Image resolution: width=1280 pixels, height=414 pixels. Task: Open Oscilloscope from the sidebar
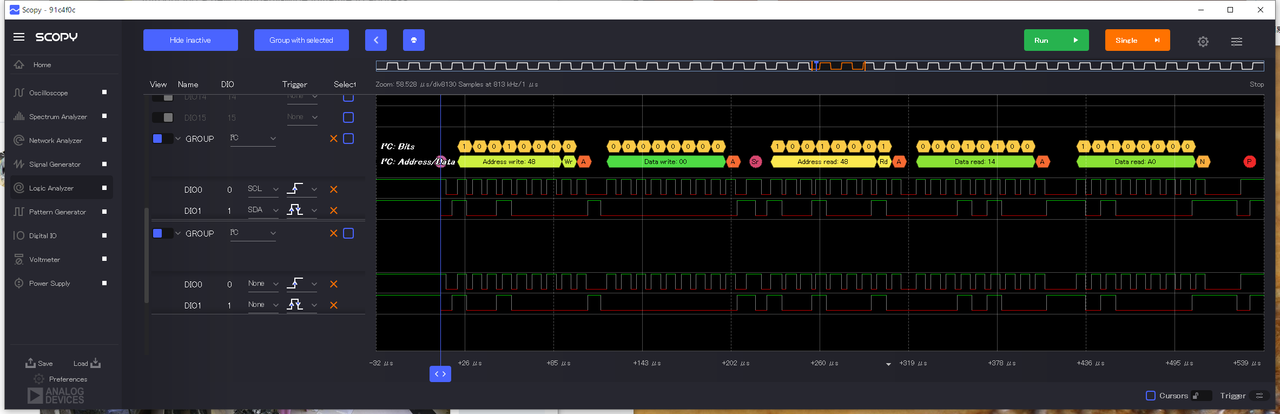point(48,92)
